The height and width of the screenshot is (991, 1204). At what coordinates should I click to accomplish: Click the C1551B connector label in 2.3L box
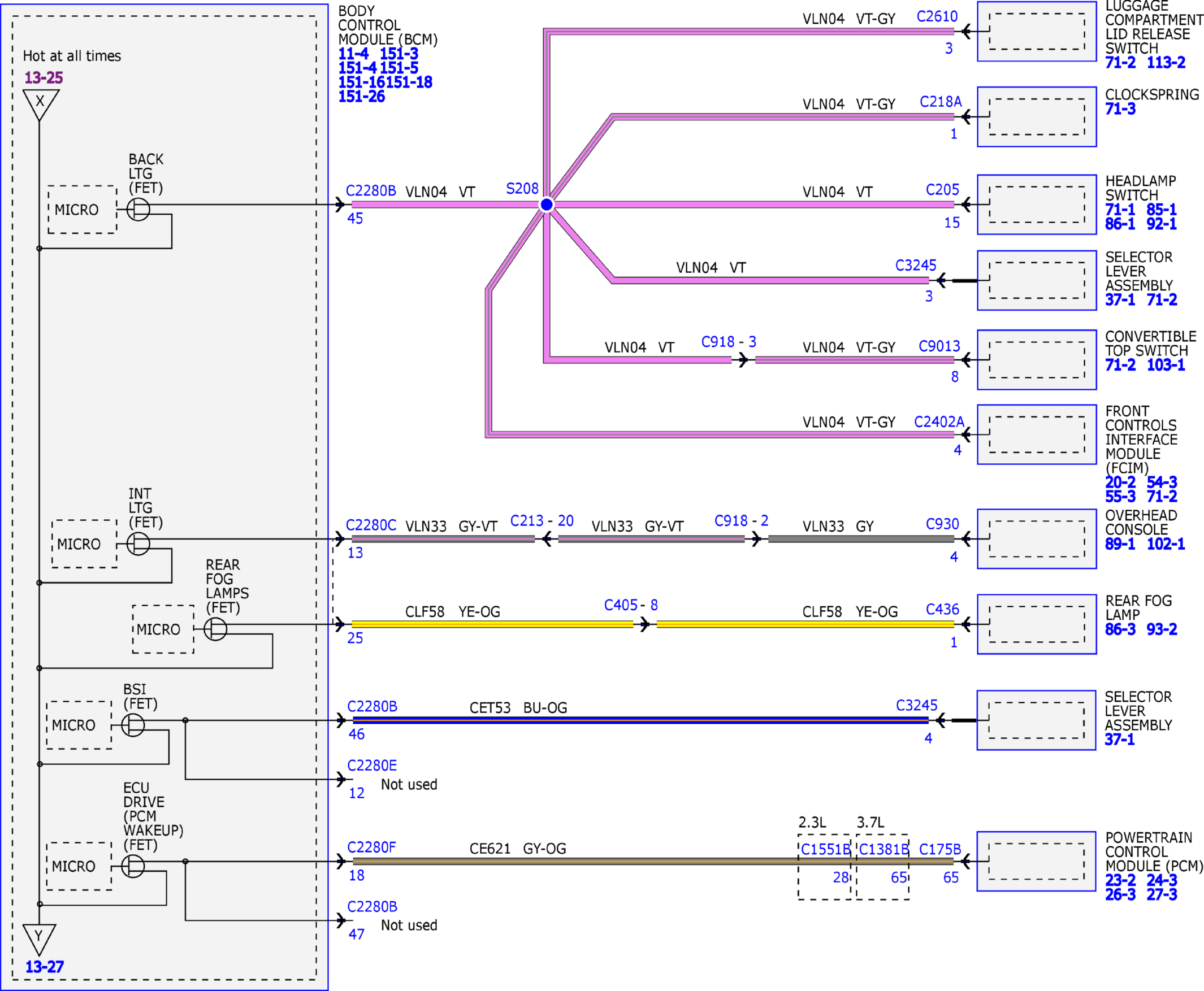pos(826,849)
